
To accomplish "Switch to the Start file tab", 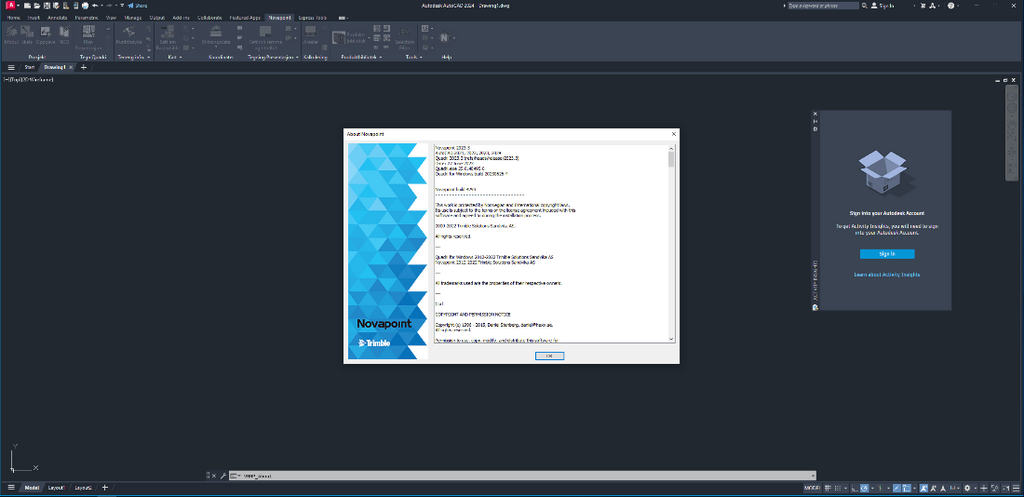I will (x=30, y=67).
